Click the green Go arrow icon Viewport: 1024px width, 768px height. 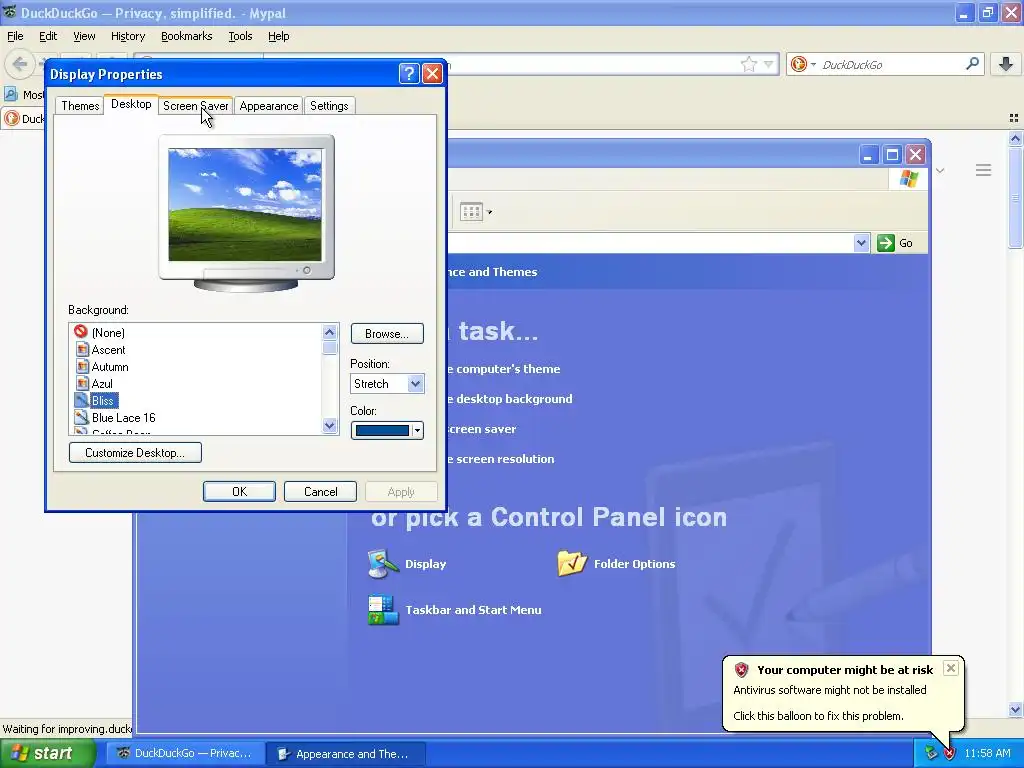click(886, 243)
